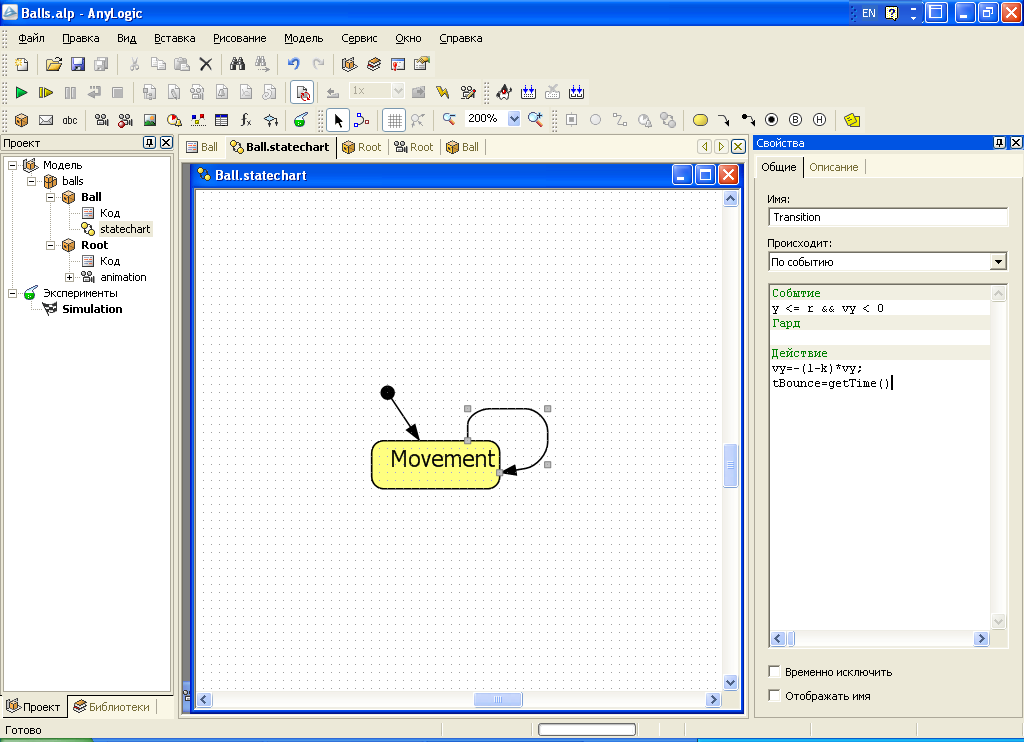Switch to the first Ball editor tab
The width and height of the screenshot is (1024, 742).
(202, 147)
